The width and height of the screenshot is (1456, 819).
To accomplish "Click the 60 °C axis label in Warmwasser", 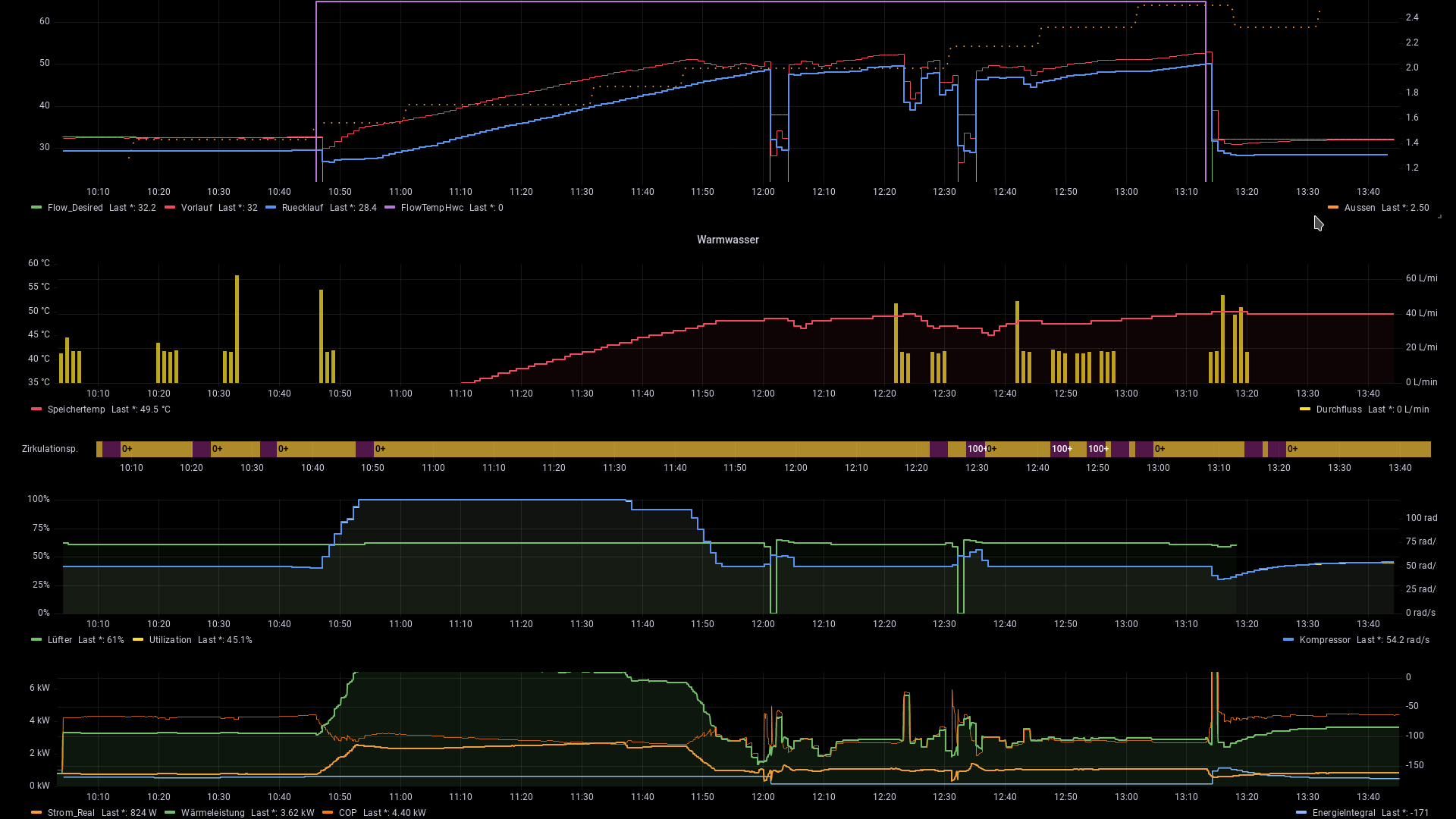I will 39,263.
